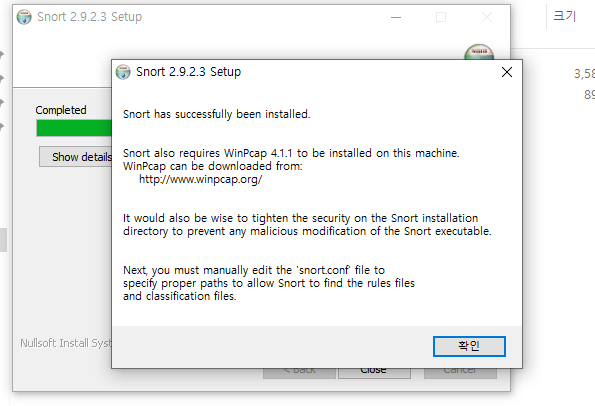The height and width of the screenshot is (406, 595).
Task: Click the Snort icon in the background setup window title
Action: tap(24, 17)
